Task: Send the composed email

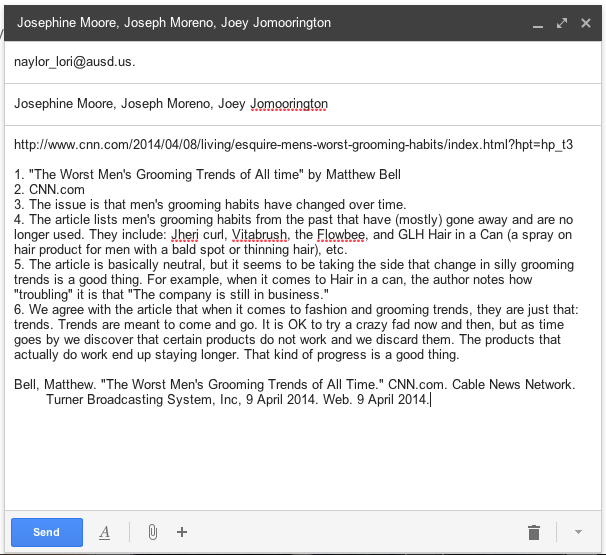Action: point(47,532)
